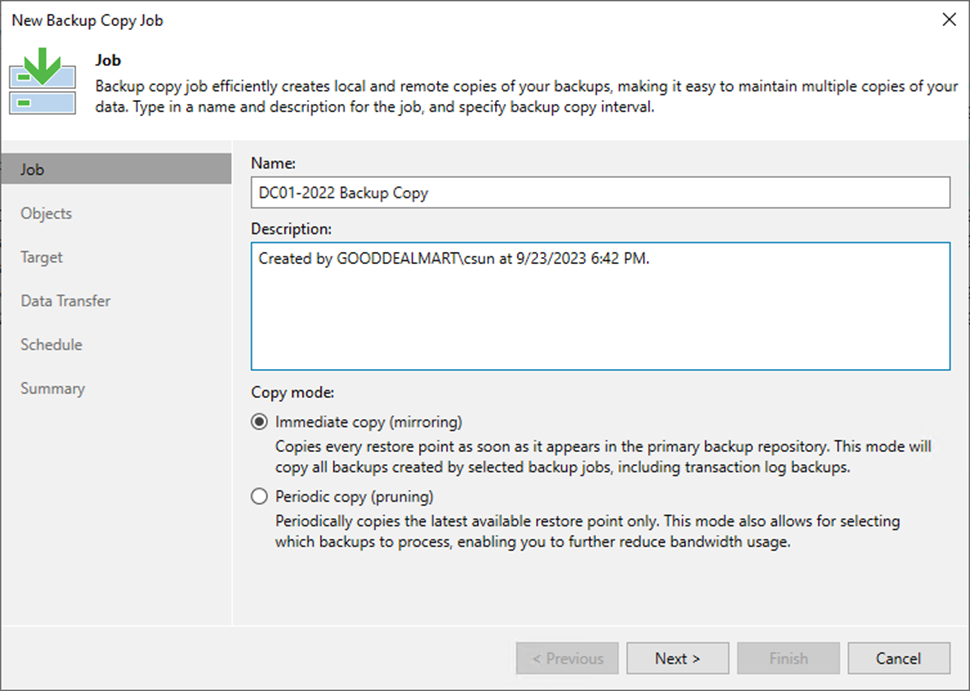Open the Summary step in the sidebar

[x=53, y=388]
